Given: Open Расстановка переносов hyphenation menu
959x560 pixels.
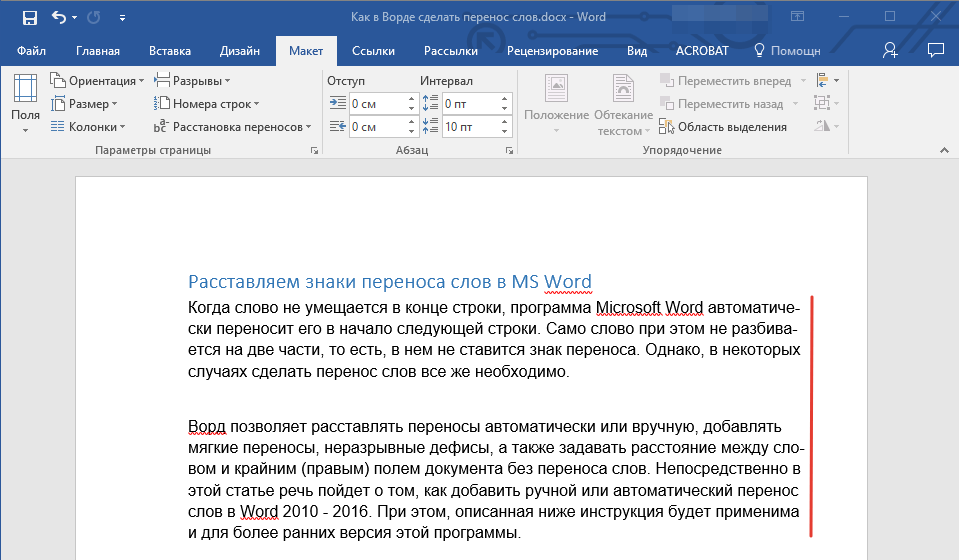Looking at the screenshot, I should [x=233, y=127].
